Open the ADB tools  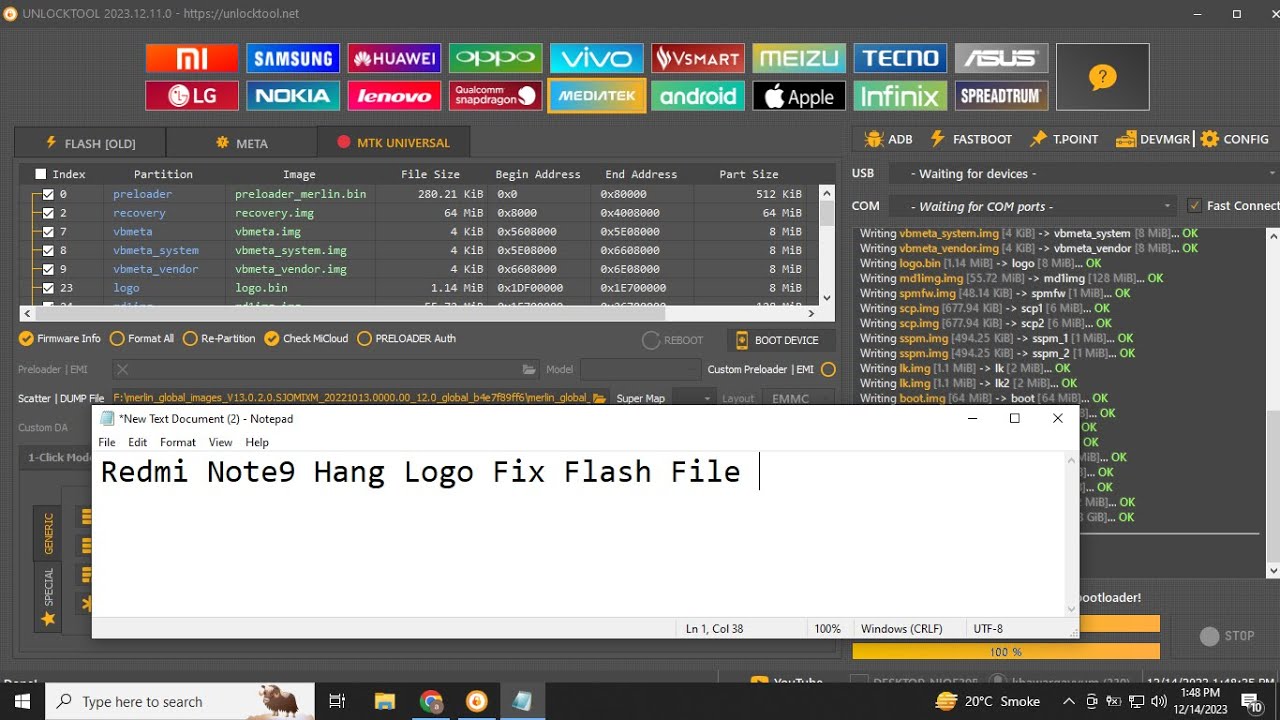pyautogui.click(x=888, y=139)
